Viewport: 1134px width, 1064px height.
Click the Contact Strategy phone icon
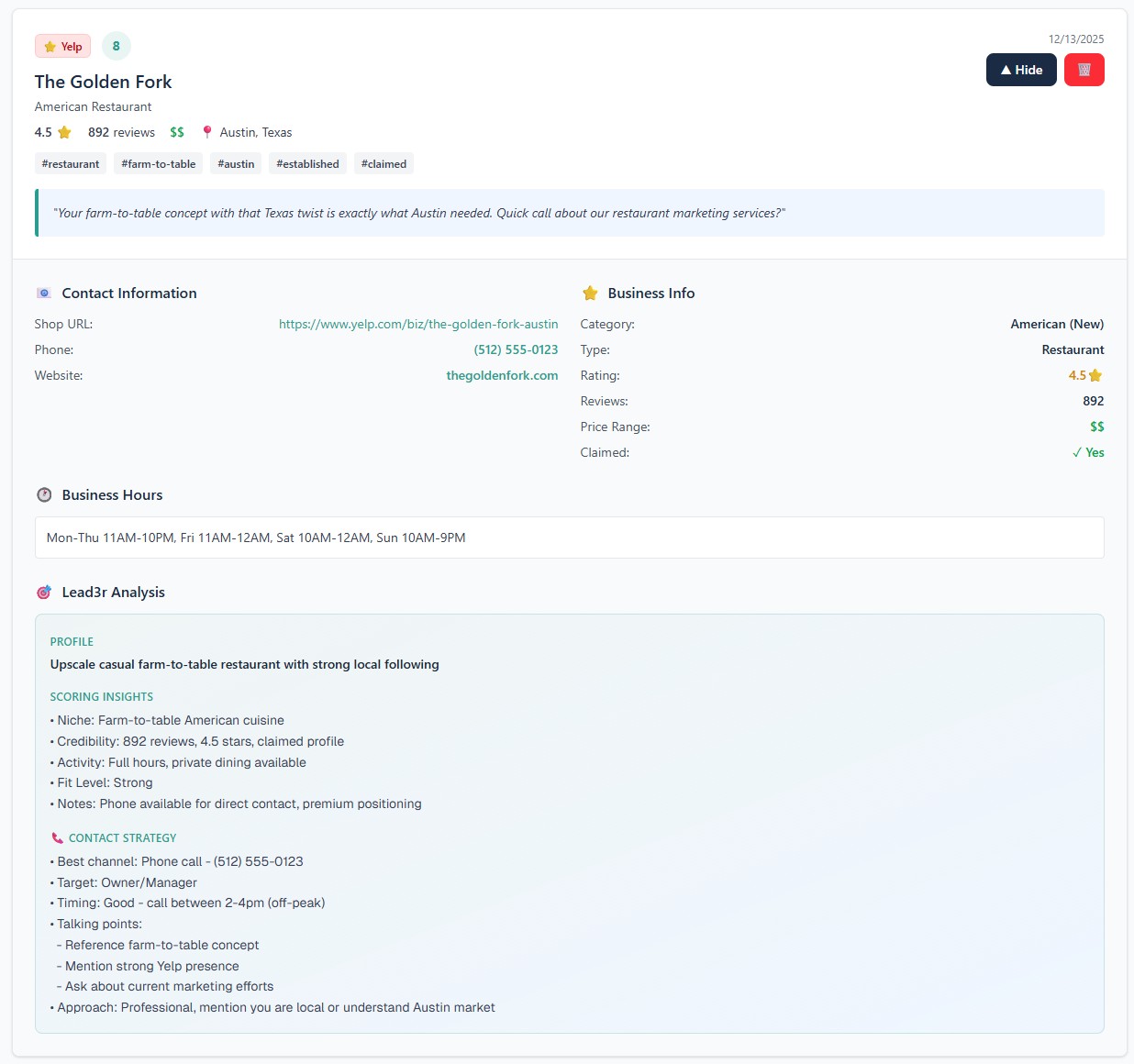[58, 838]
